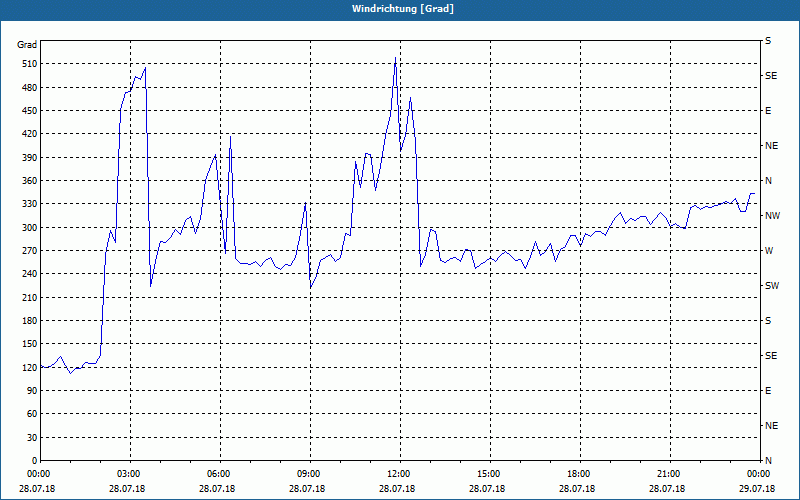Viewport: 800px width, 500px height.
Task: Select the 510 tick label on the left axis
Action: point(27,64)
